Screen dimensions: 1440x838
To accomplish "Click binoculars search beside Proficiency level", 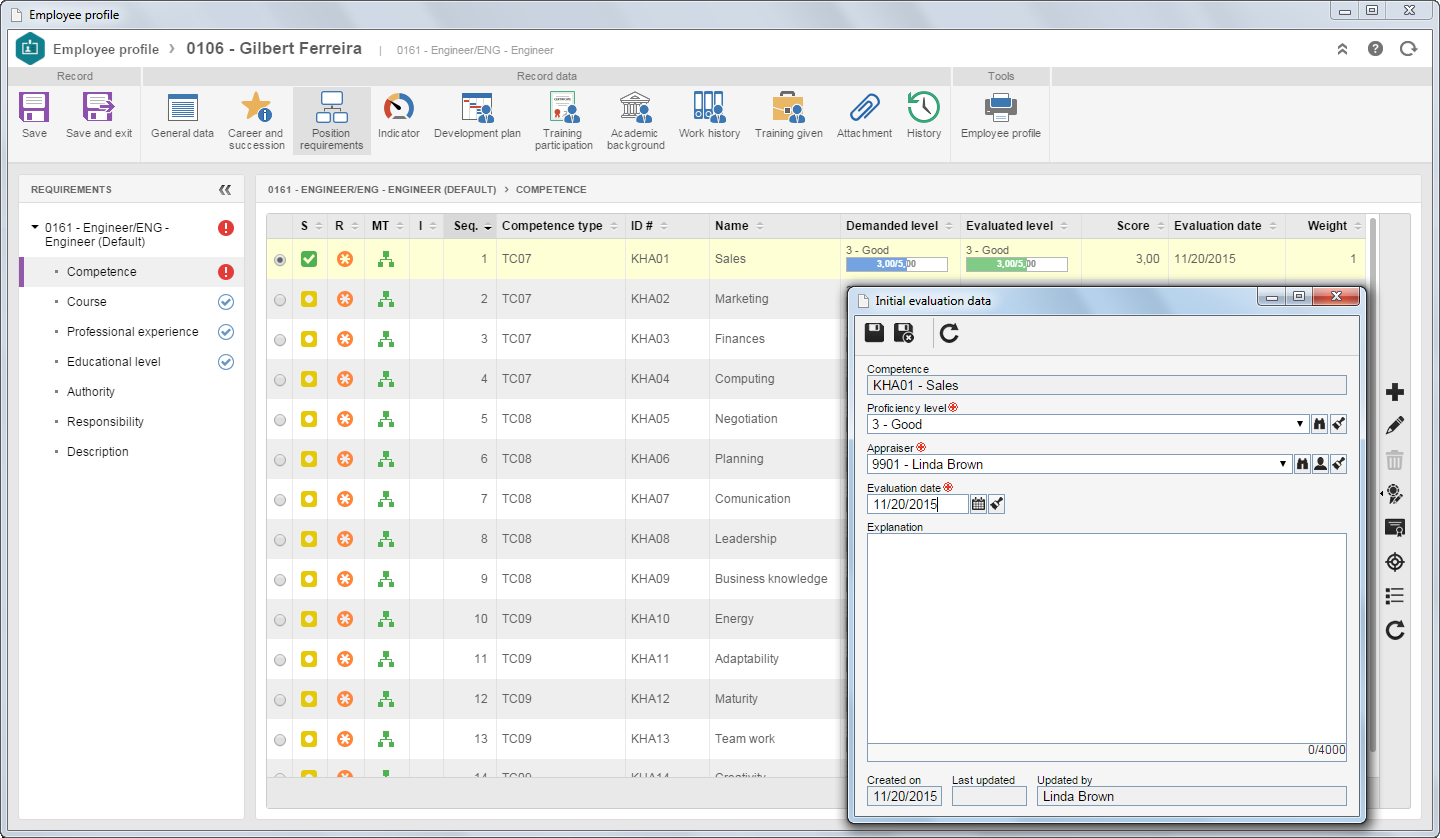I will tap(1320, 424).
